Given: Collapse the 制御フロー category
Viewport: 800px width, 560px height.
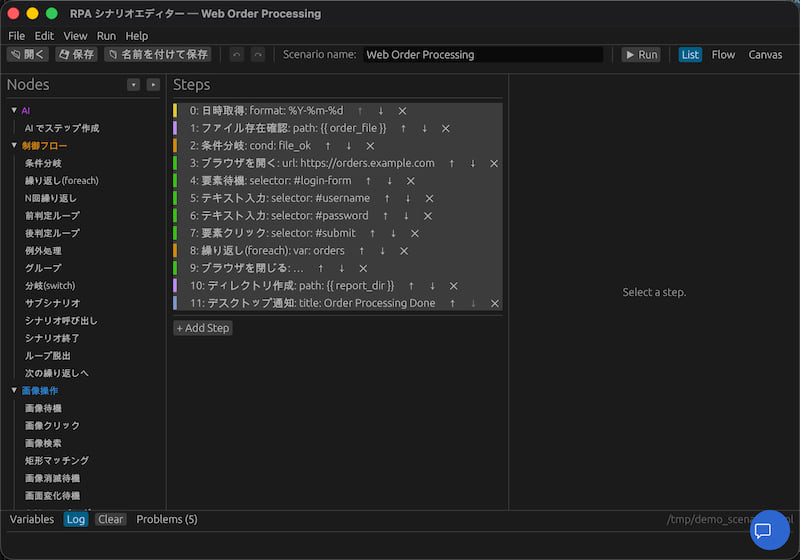Looking at the screenshot, I should (x=14, y=145).
